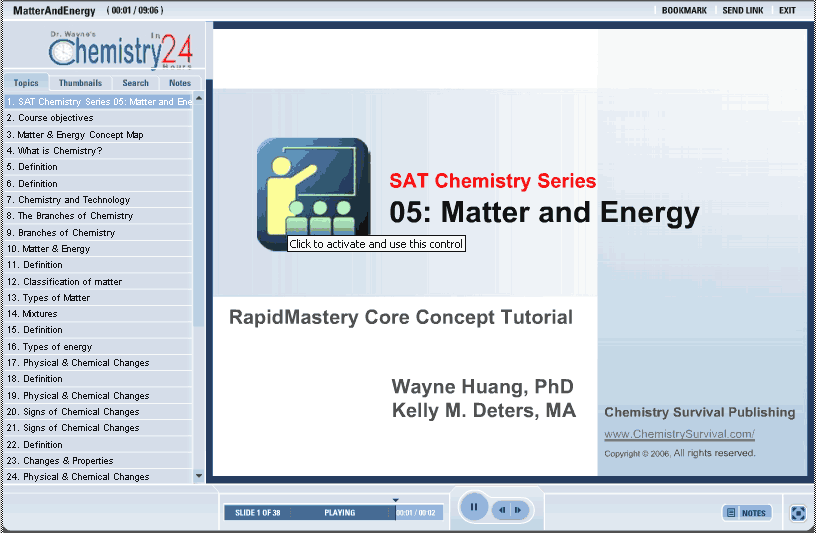816x533 pixels.
Task: Click the instructor classroom icon on slide
Action: [312, 194]
